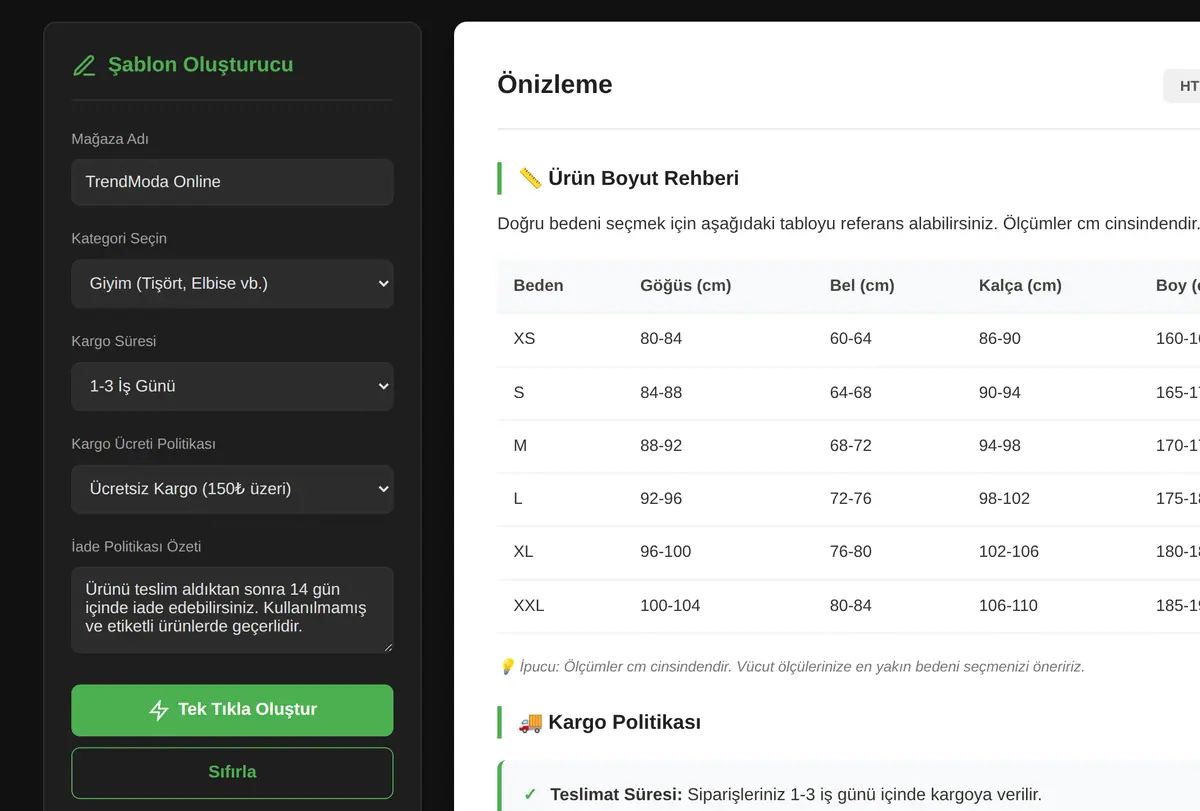This screenshot has width=1200, height=811.
Task: Open the Kargo Ücreti Politikası dropdown
Action: 232,489
